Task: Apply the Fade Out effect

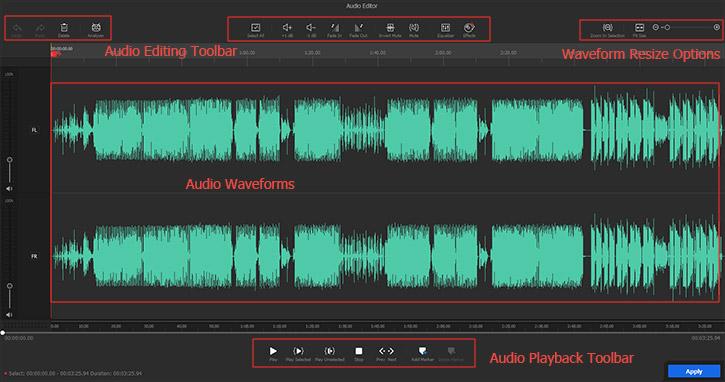Action: pos(358,28)
